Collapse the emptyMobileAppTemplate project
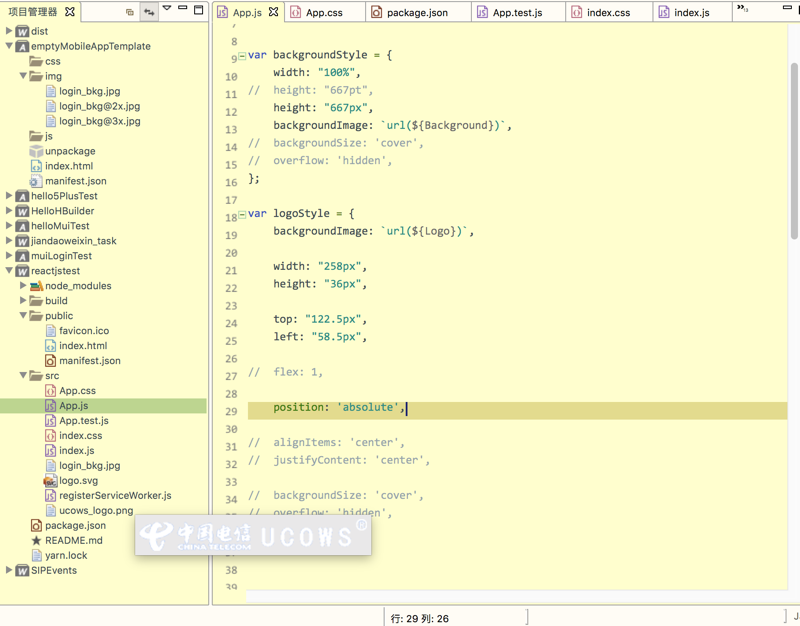This screenshot has height=626, width=800. pos(9,46)
